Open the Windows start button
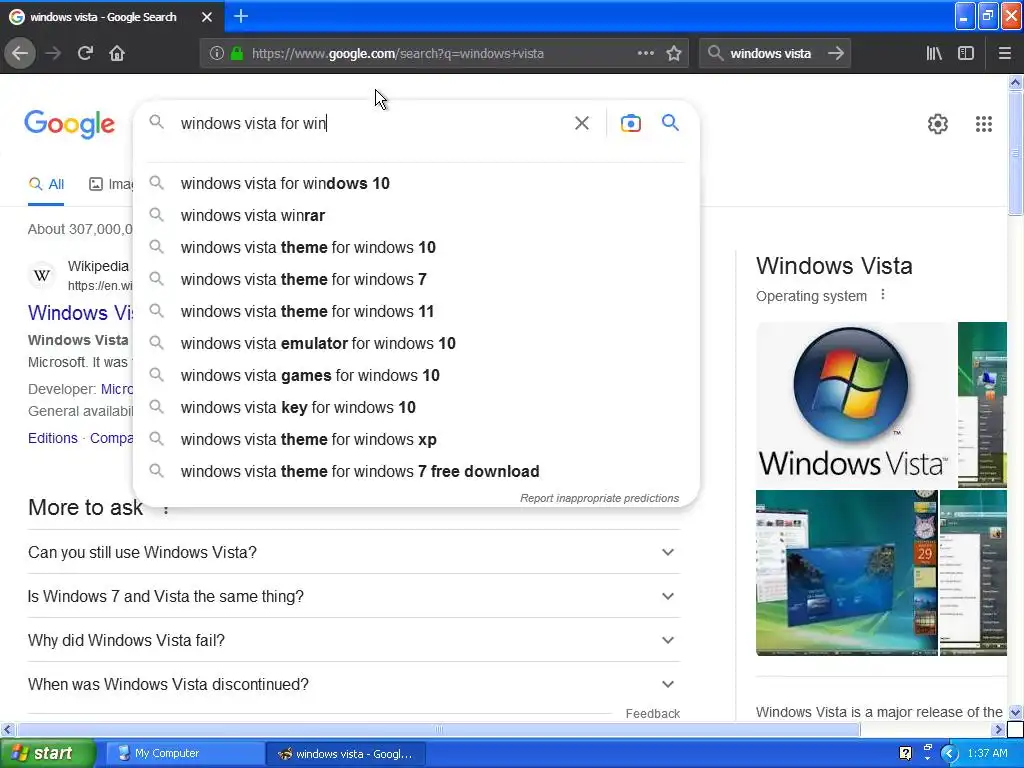The image size is (1024, 768). point(47,753)
